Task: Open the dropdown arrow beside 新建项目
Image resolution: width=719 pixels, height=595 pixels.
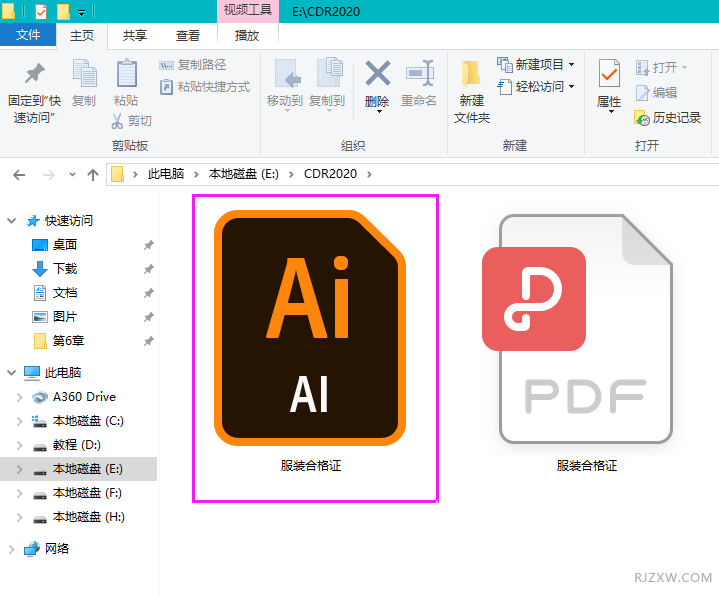Action: (x=571, y=65)
